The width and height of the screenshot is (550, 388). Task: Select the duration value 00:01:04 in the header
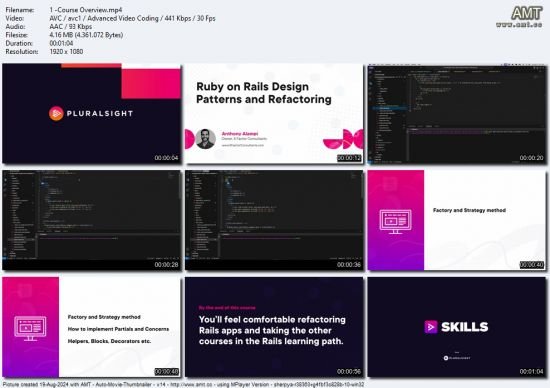[x=61, y=43]
